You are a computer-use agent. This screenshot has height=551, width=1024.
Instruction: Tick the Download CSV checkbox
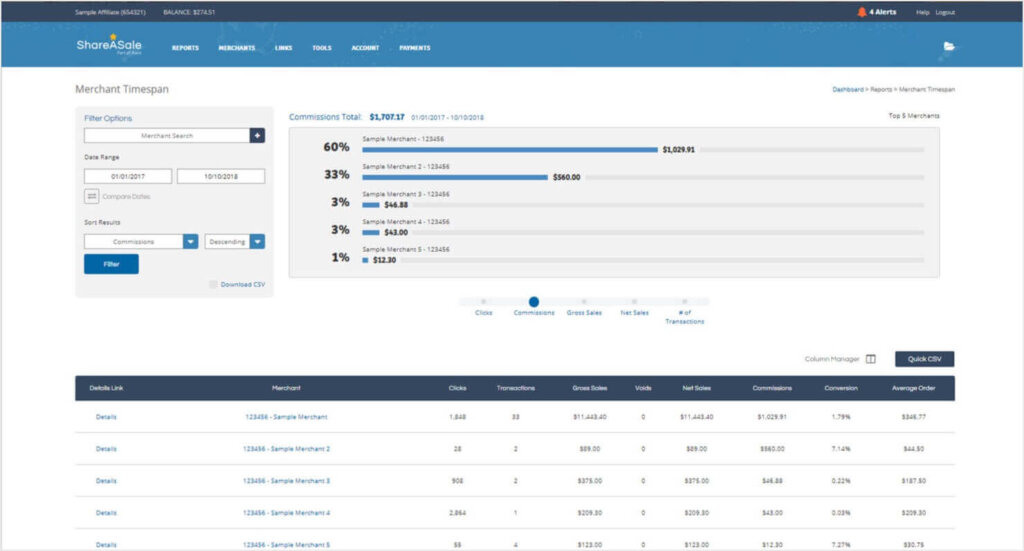click(213, 284)
